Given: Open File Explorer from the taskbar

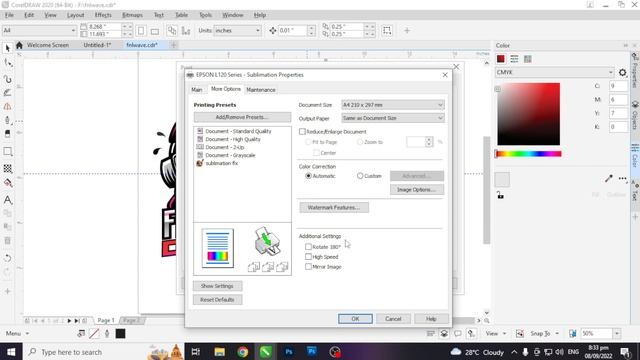Looking at the screenshot, I should (x=220, y=352).
